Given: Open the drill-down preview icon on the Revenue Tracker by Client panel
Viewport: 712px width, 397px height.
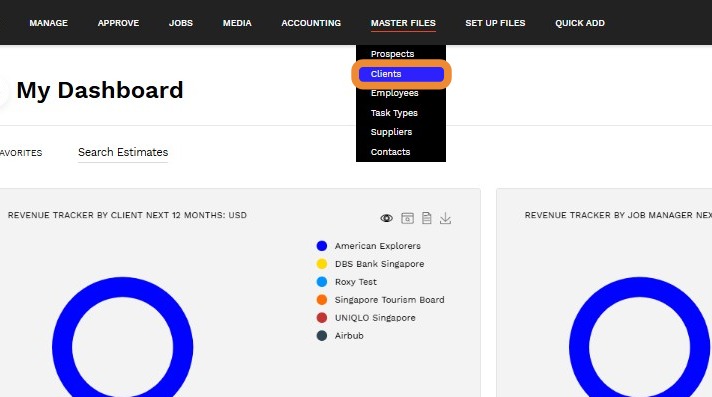Looking at the screenshot, I should pyautogui.click(x=407, y=218).
